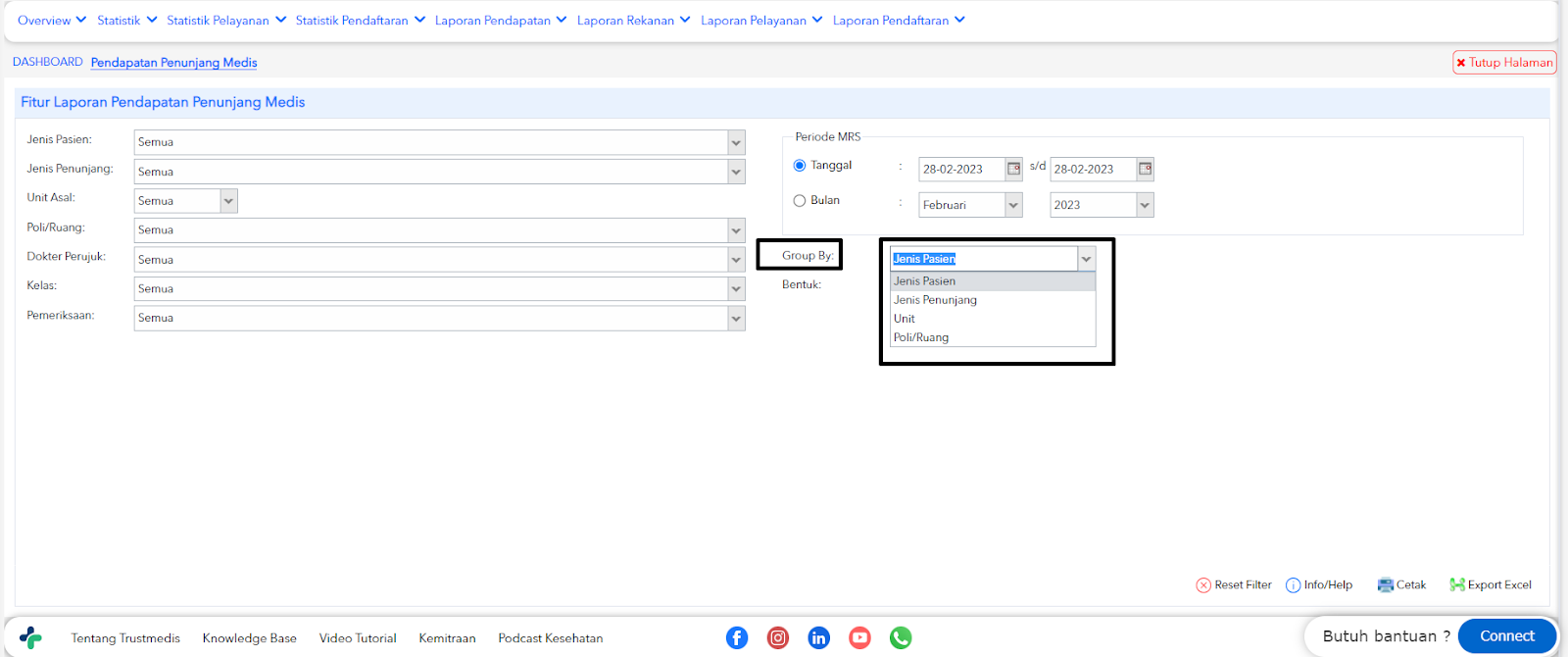This screenshot has height=657, width=1568.
Task: Open Podcast Kesehatan link
Action: tap(551, 638)
